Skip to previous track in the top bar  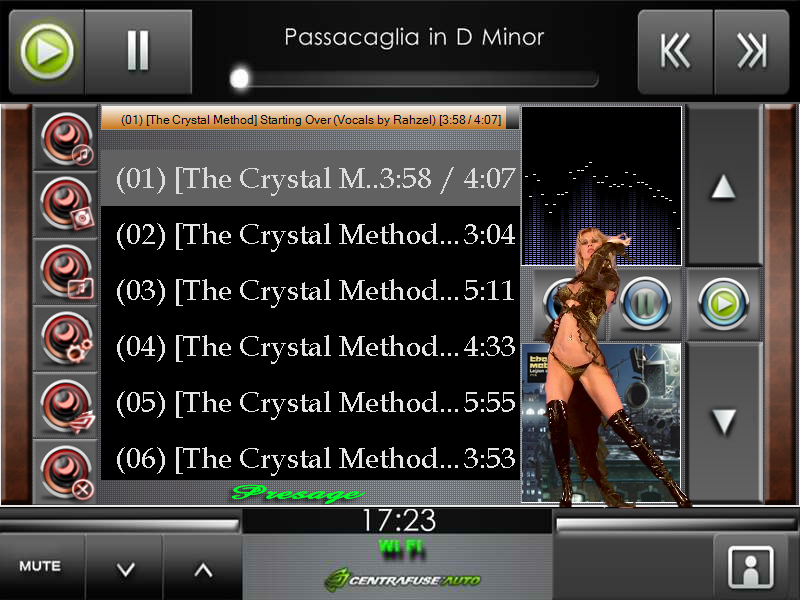pyautogui.click(x=675, y=52)
